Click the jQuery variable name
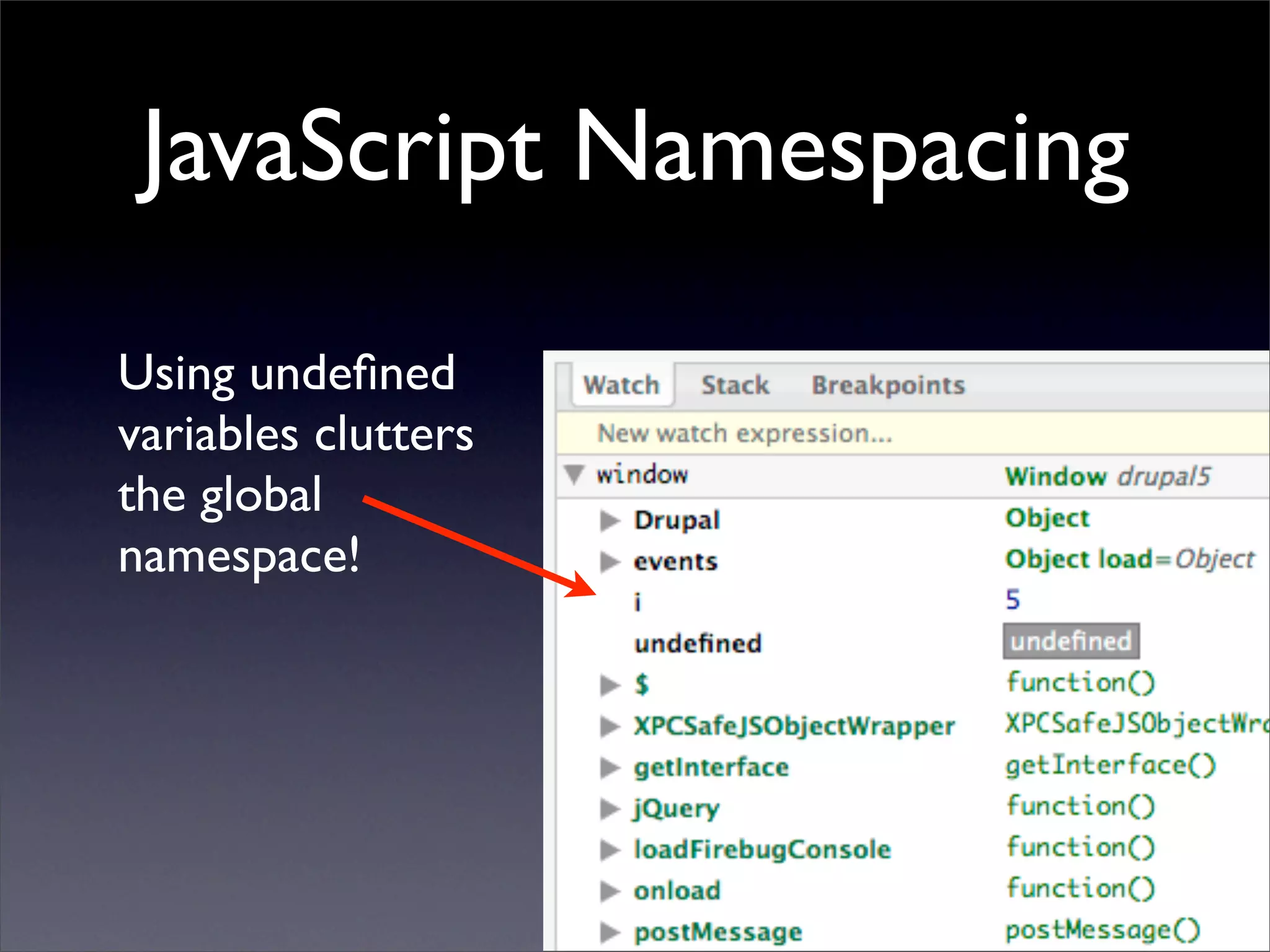Image resolution: width=1270 pixels, height=952 pixels. [676, 809]
